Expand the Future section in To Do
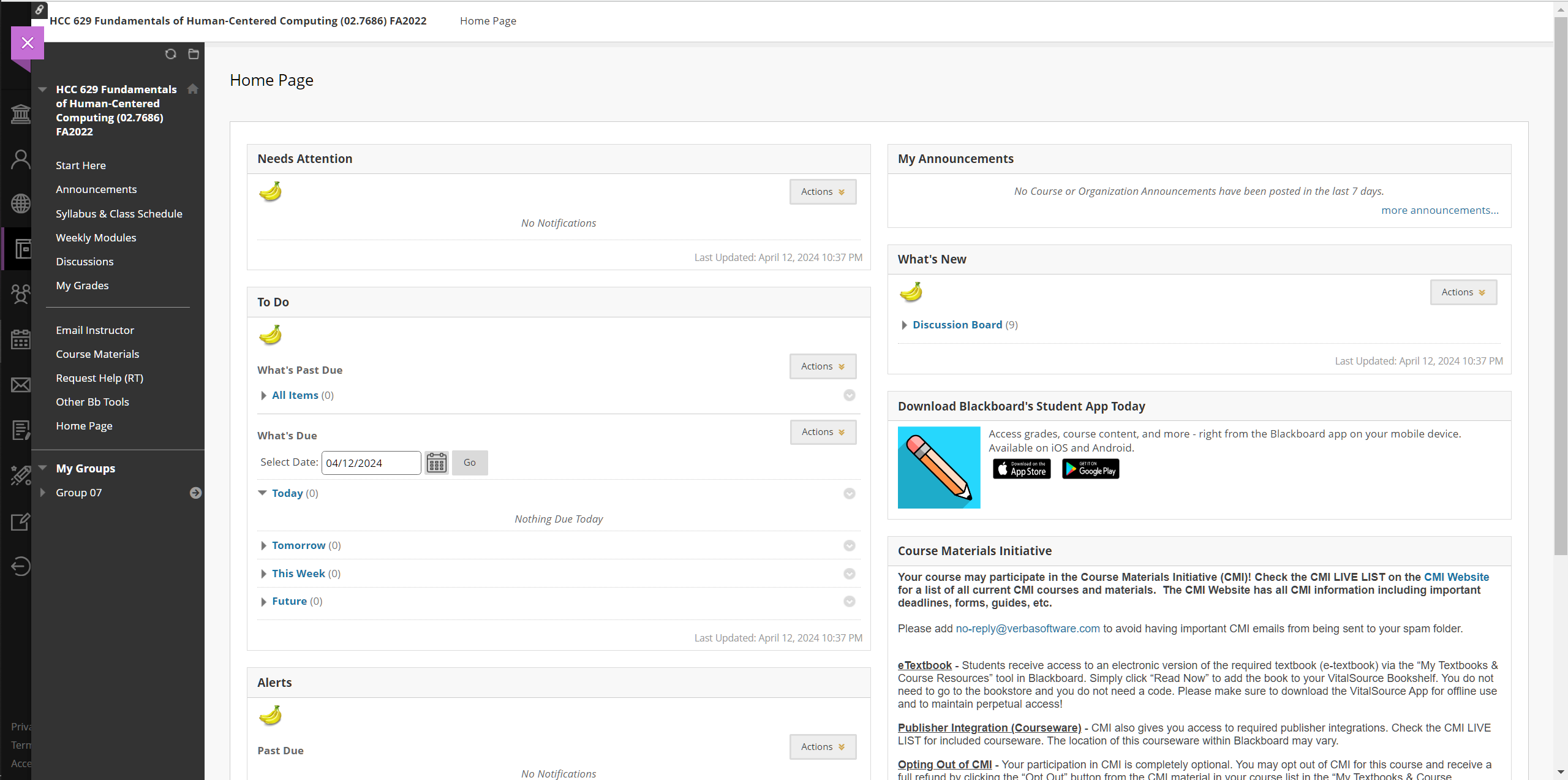 pos(265,600)
